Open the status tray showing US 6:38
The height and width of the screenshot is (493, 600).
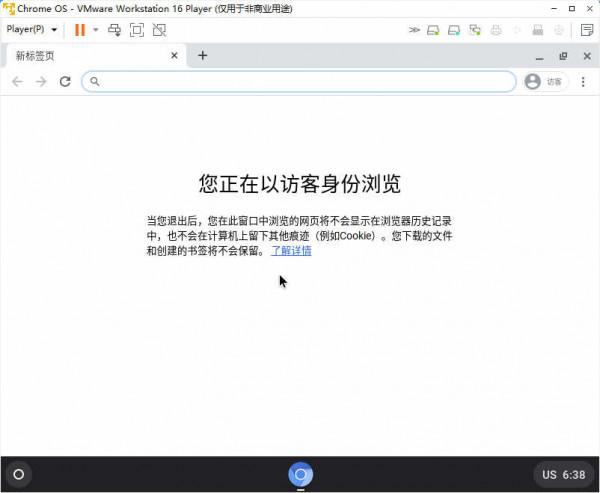[564, 475]
